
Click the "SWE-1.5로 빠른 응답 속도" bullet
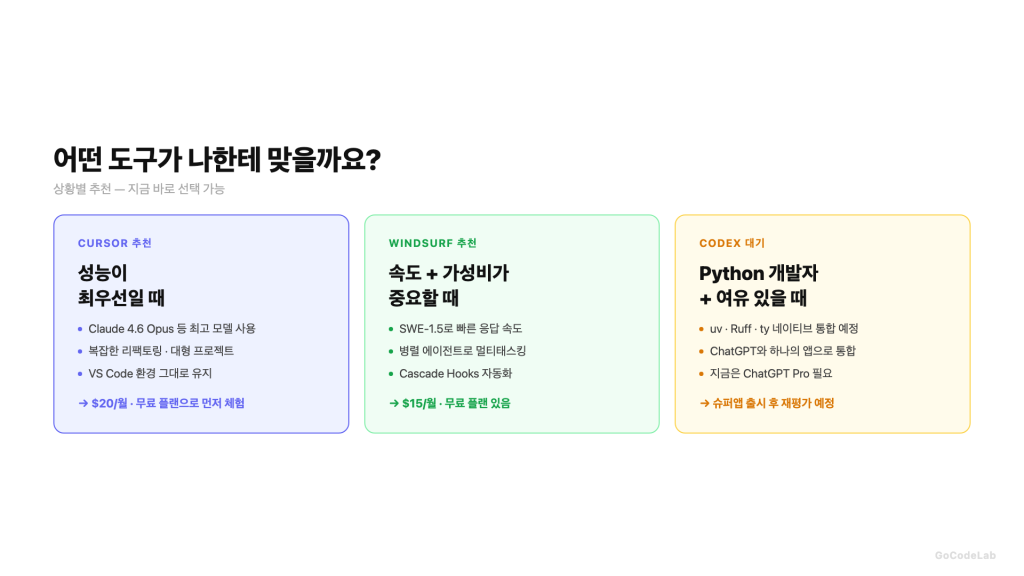click(x=461, y=328)
